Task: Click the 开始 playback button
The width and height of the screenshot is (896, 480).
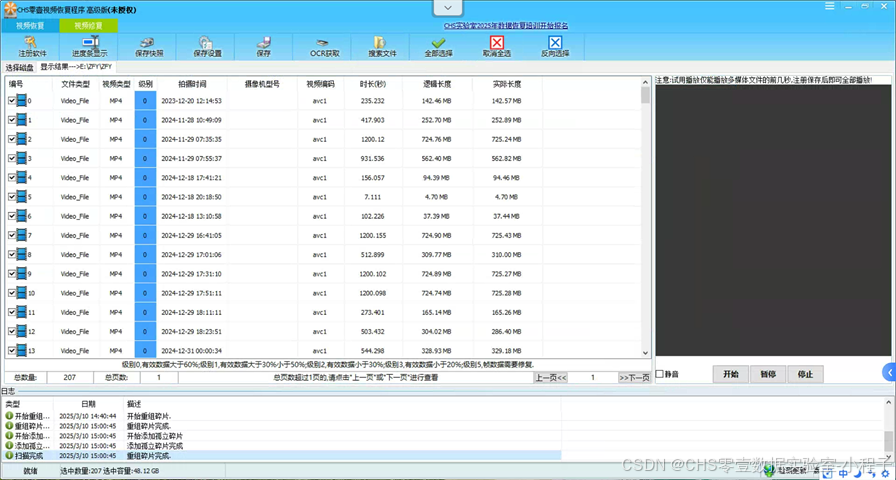Action: coord(731,374)
